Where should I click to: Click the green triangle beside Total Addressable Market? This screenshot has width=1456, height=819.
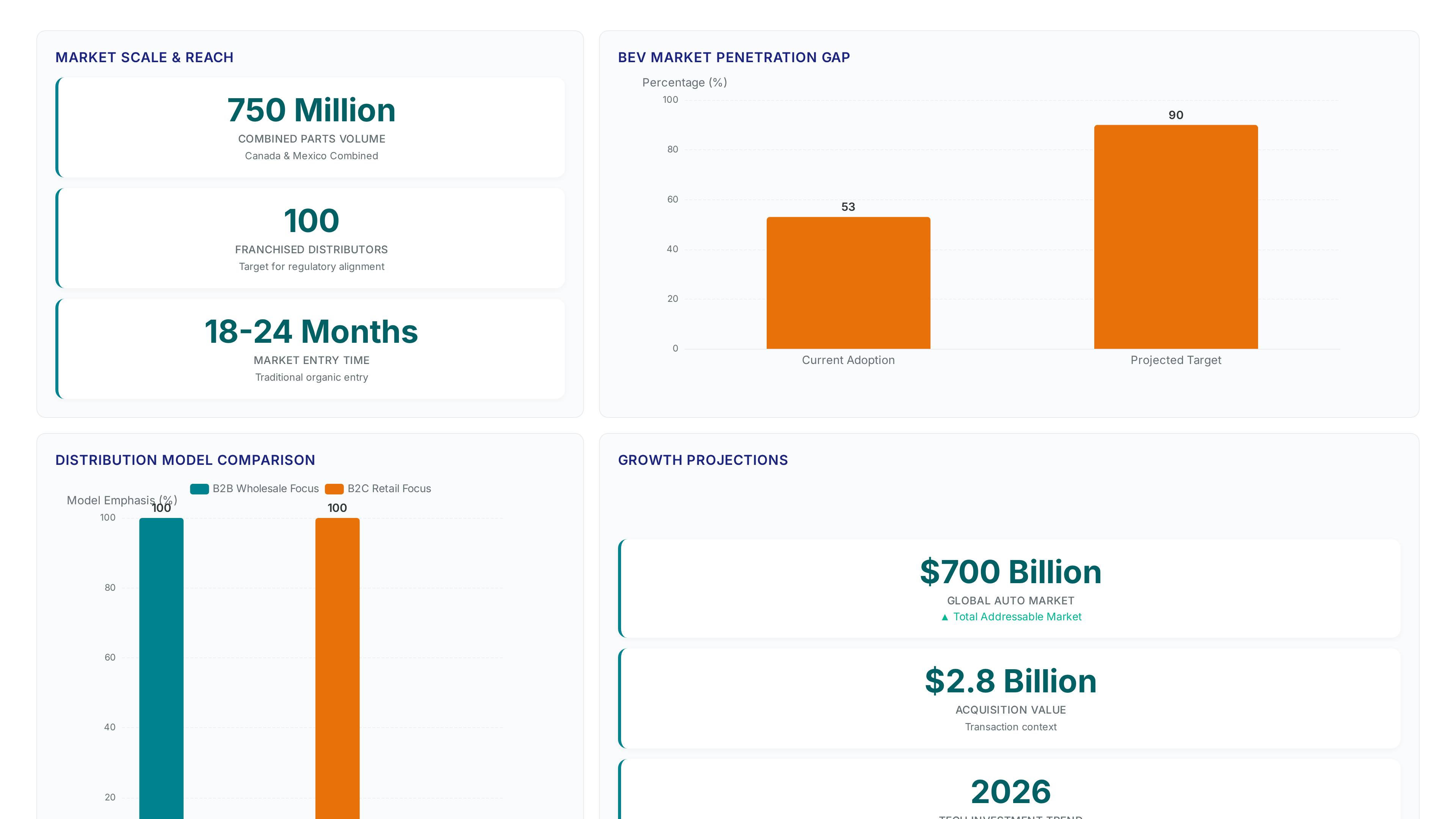click(x=945, y=617)
